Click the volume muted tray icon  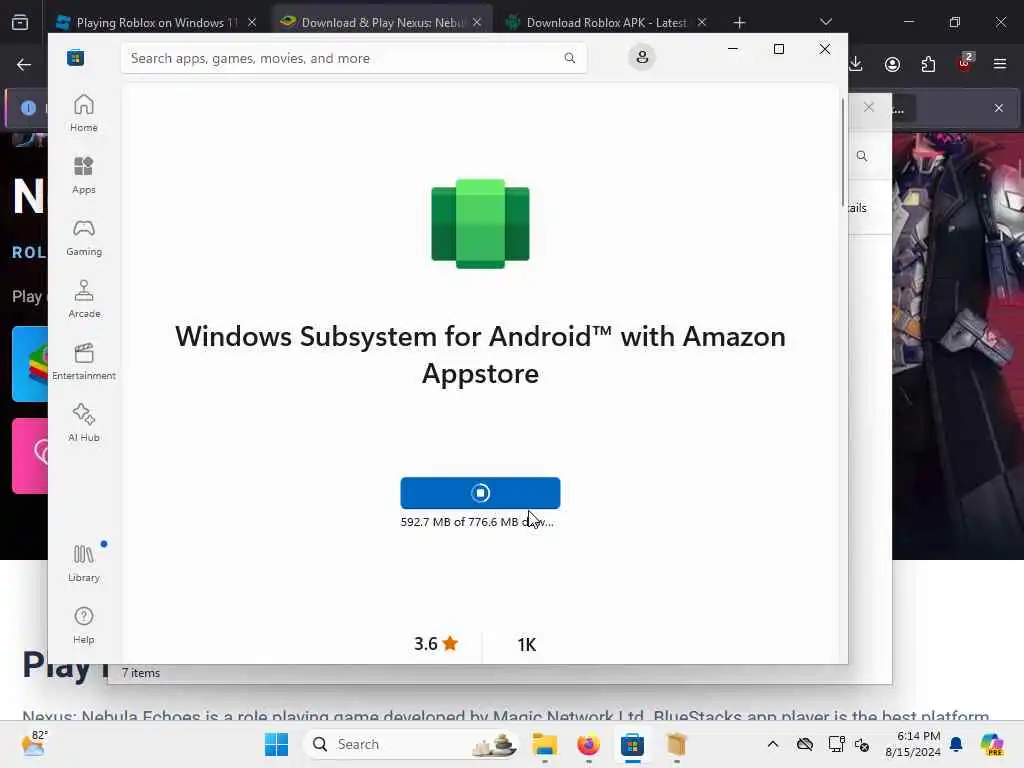[x=862, y=744]
